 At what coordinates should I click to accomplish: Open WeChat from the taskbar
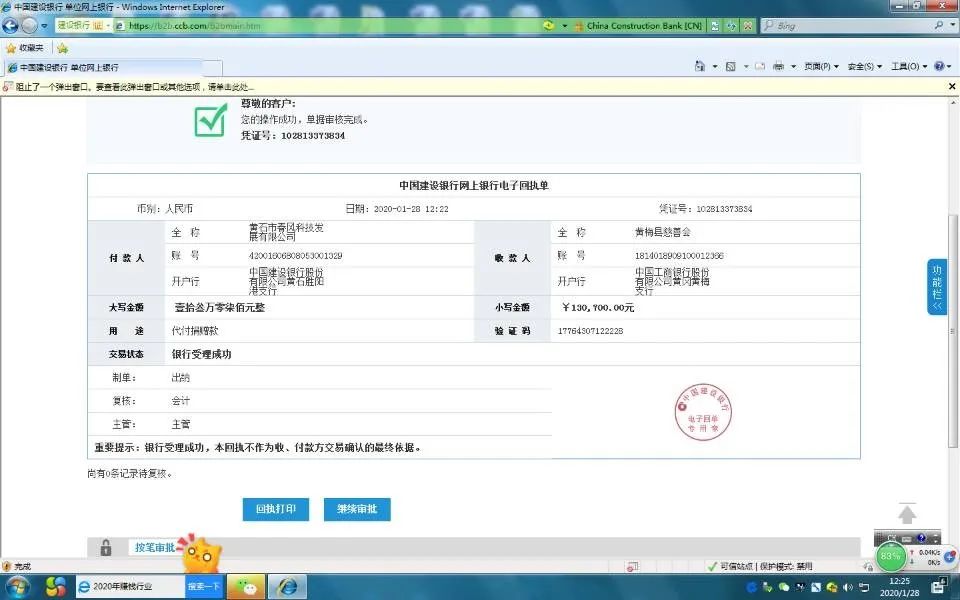pyautogui.click(x=246, y=587)
